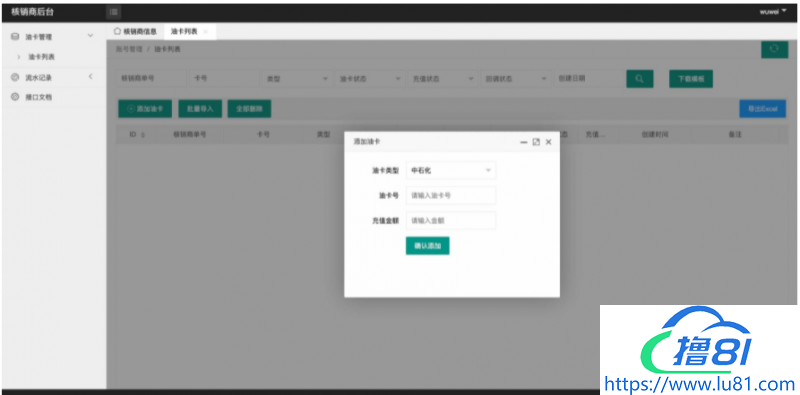The width and height of the screenshot is (800, 395).
Task: Click the green refresh icon button
Action: (x=774, y=49)
